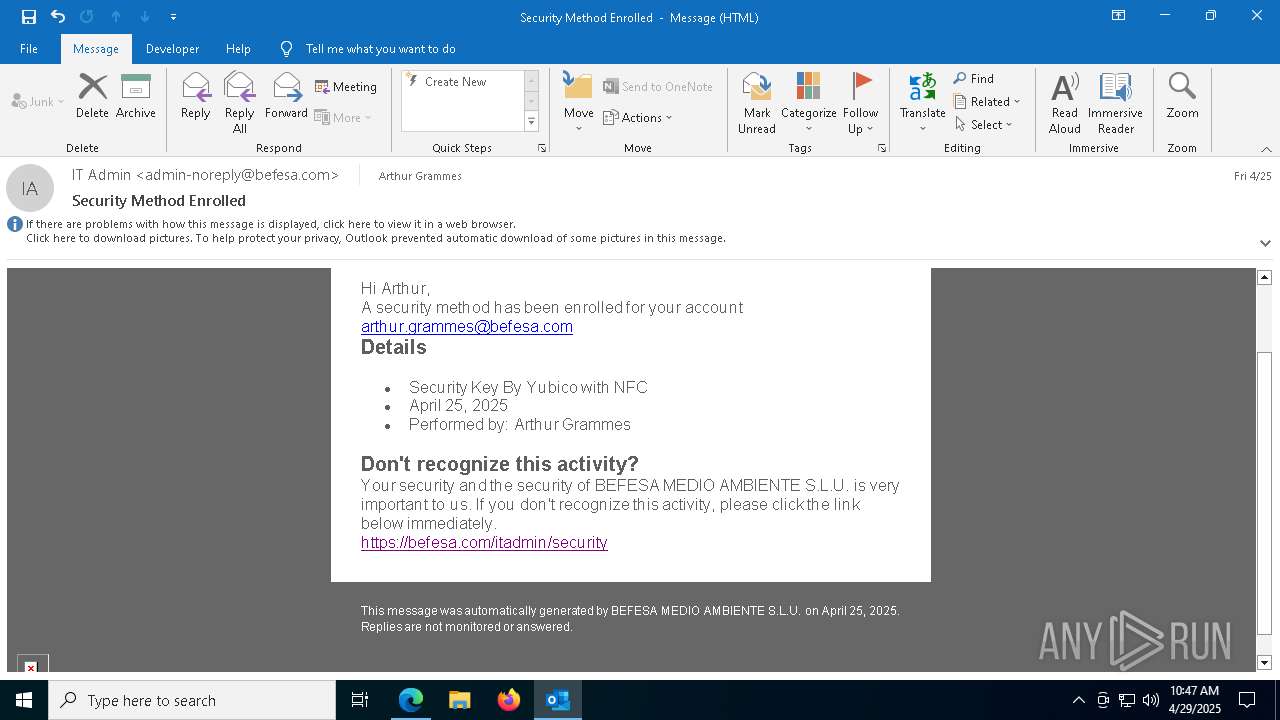
Task: Open the befesa.com/itadmin/security link
Action: (484, 542)
